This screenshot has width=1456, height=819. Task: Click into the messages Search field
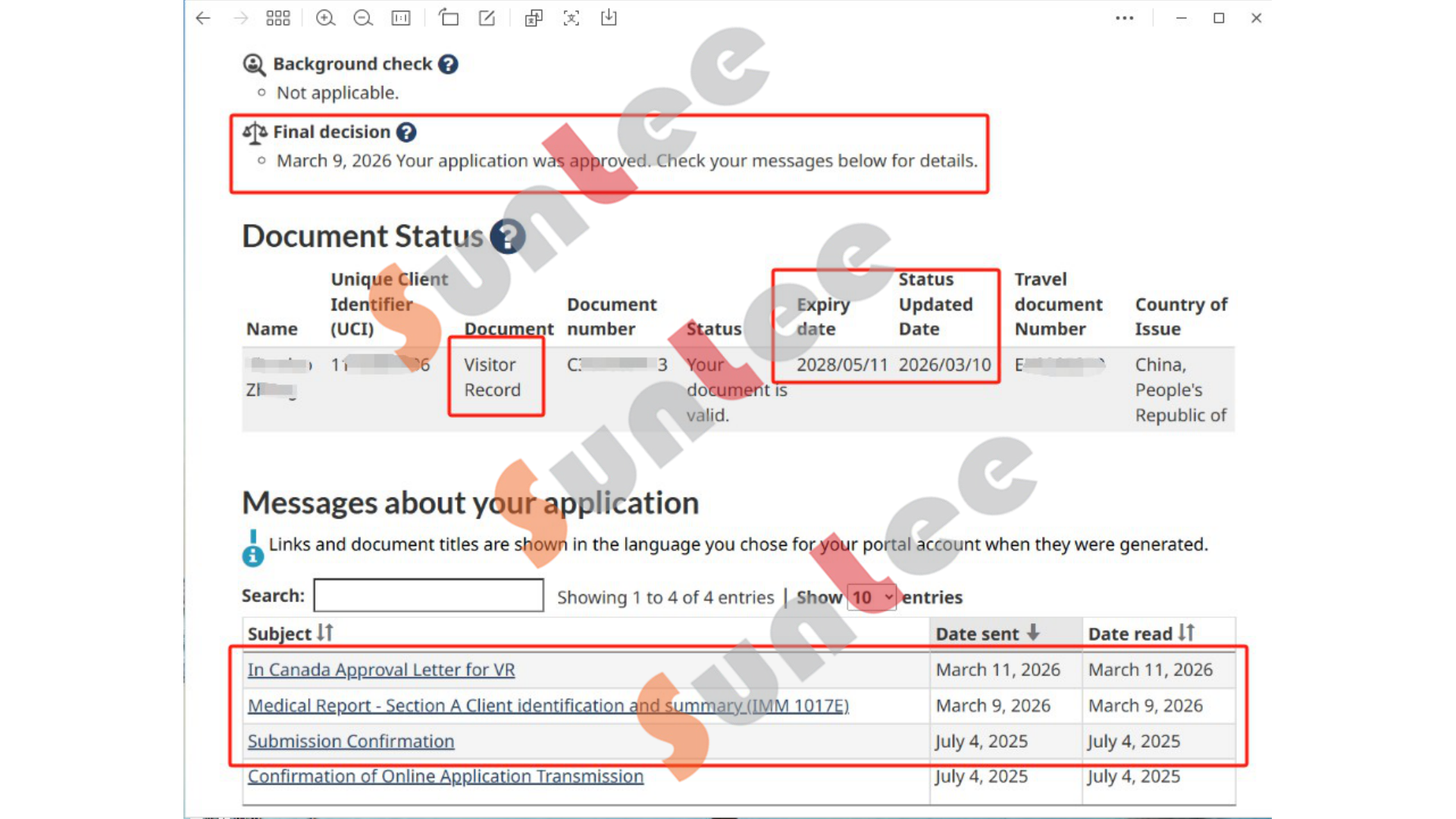(x=428, y=596)
